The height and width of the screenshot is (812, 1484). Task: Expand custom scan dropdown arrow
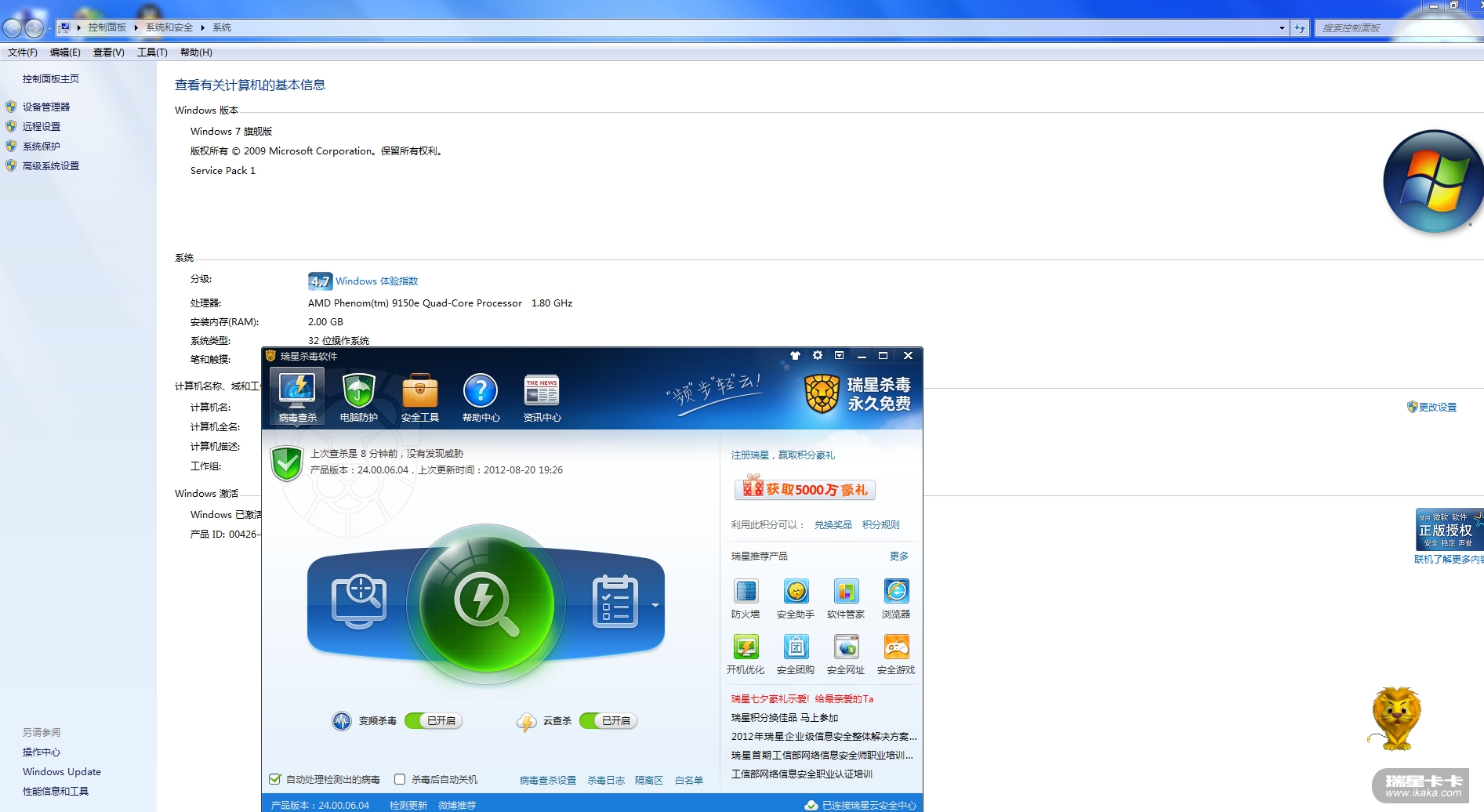[655, 605]
